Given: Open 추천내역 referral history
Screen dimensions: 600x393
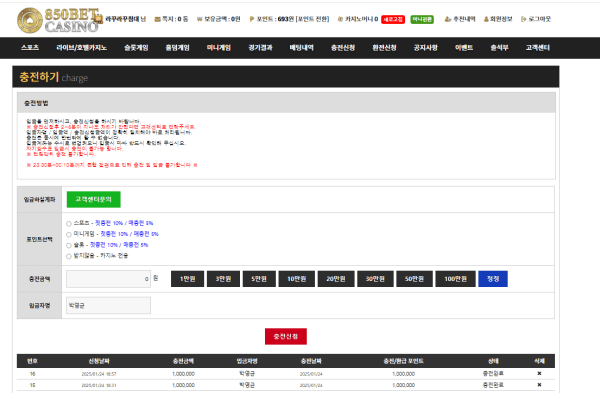Looking at the screenshot, I should point(460,19).
